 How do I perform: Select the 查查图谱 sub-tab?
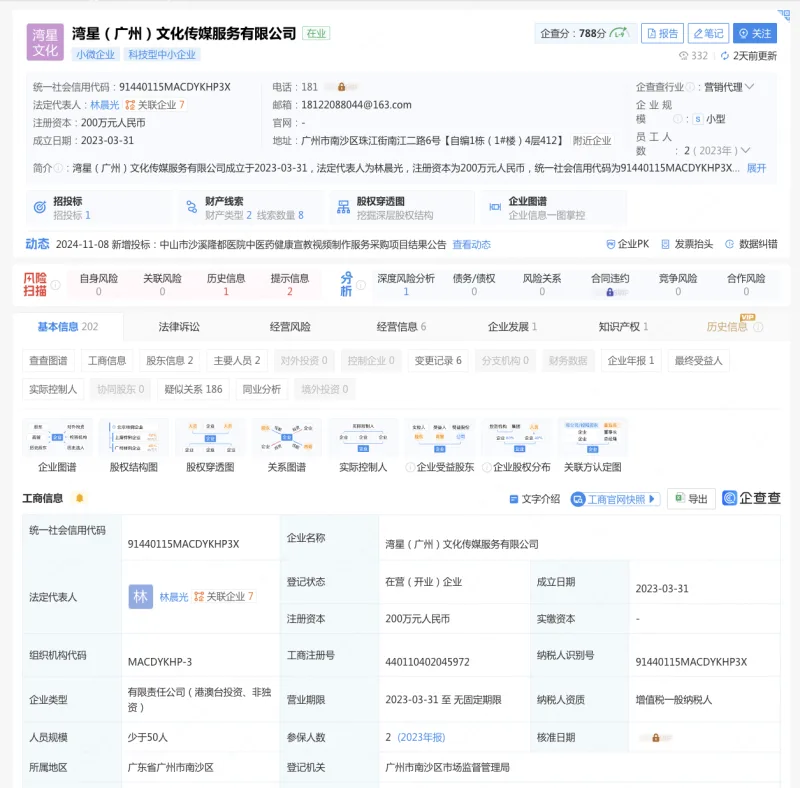(x=48, y=361)
